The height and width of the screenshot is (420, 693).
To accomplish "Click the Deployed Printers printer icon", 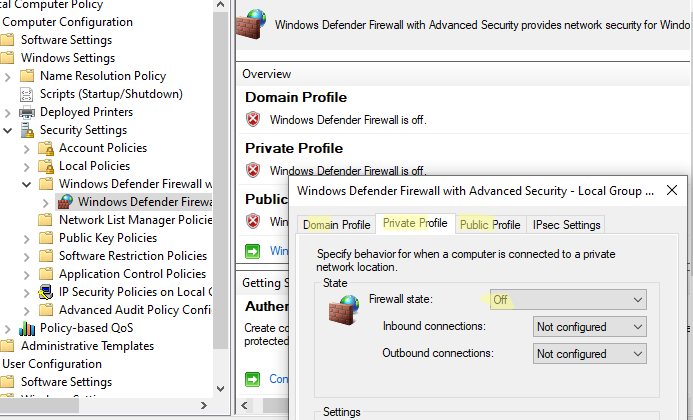I will pyautogui.click(x=27, y=112).
